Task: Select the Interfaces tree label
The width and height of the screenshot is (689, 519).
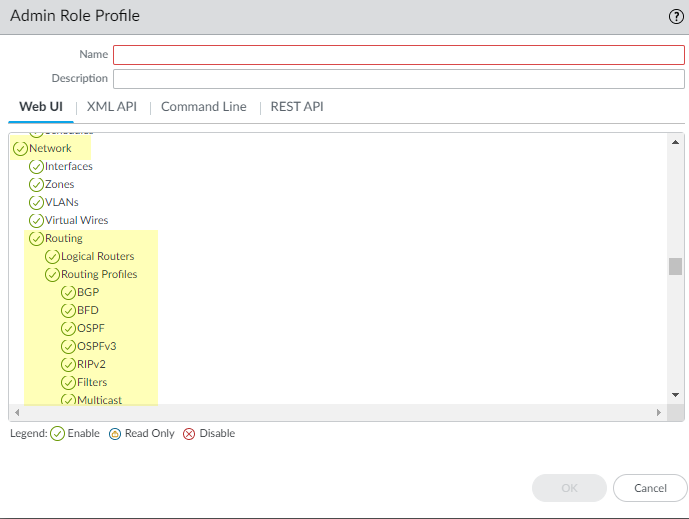Action: (x=69, y=167)
